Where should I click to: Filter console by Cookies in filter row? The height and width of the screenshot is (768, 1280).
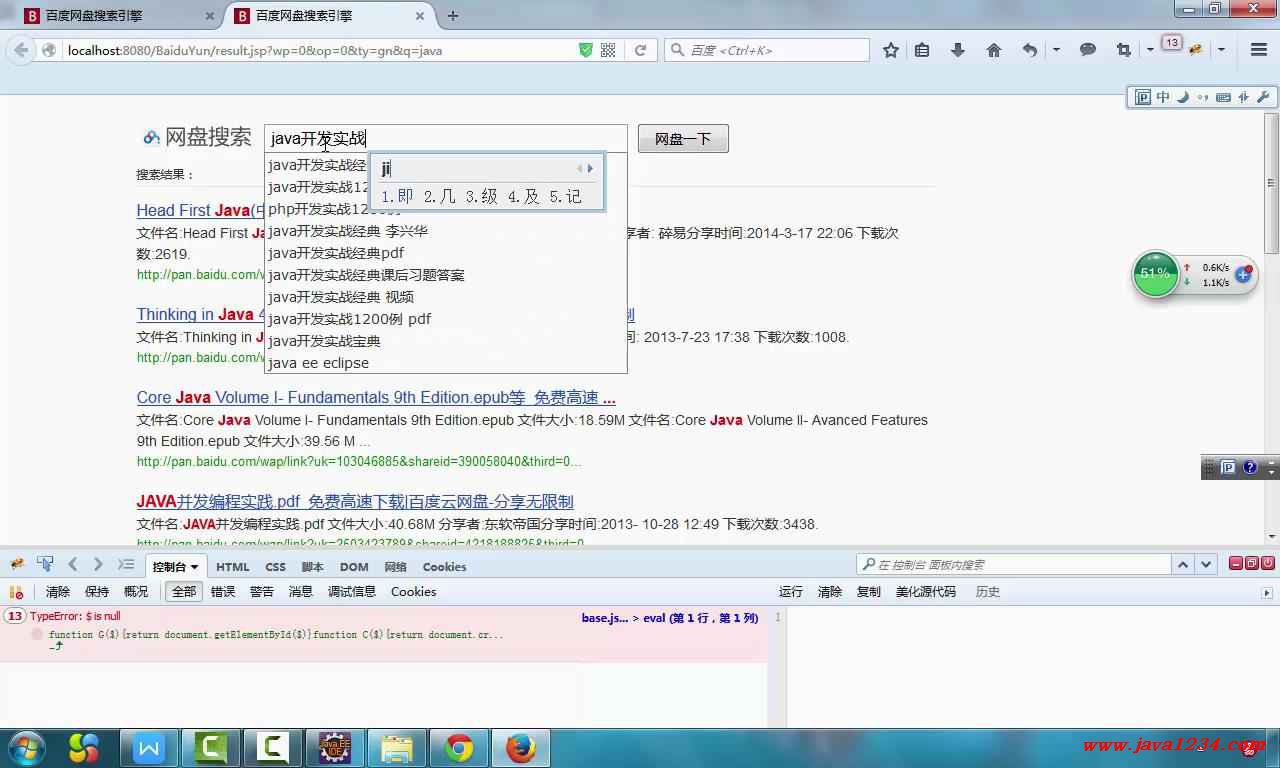pyautogui.click(x=413, y=592)
